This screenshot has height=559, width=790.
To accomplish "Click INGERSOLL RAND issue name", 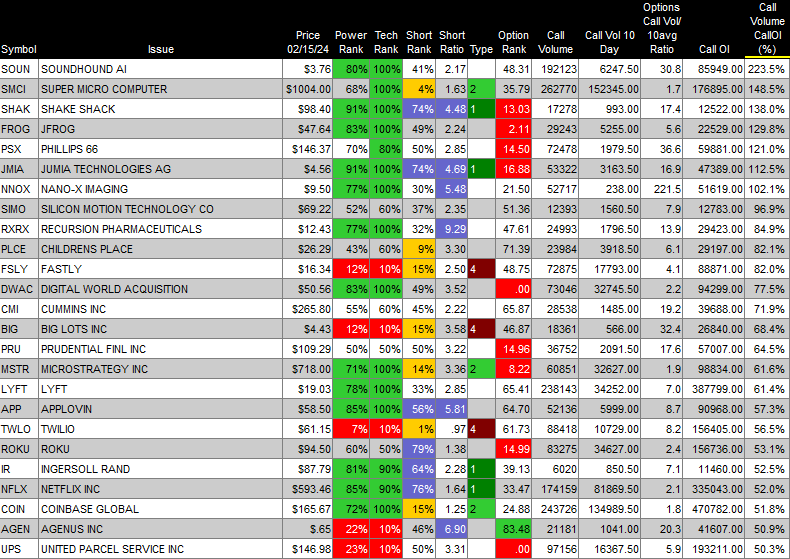I will coord(86,469).
